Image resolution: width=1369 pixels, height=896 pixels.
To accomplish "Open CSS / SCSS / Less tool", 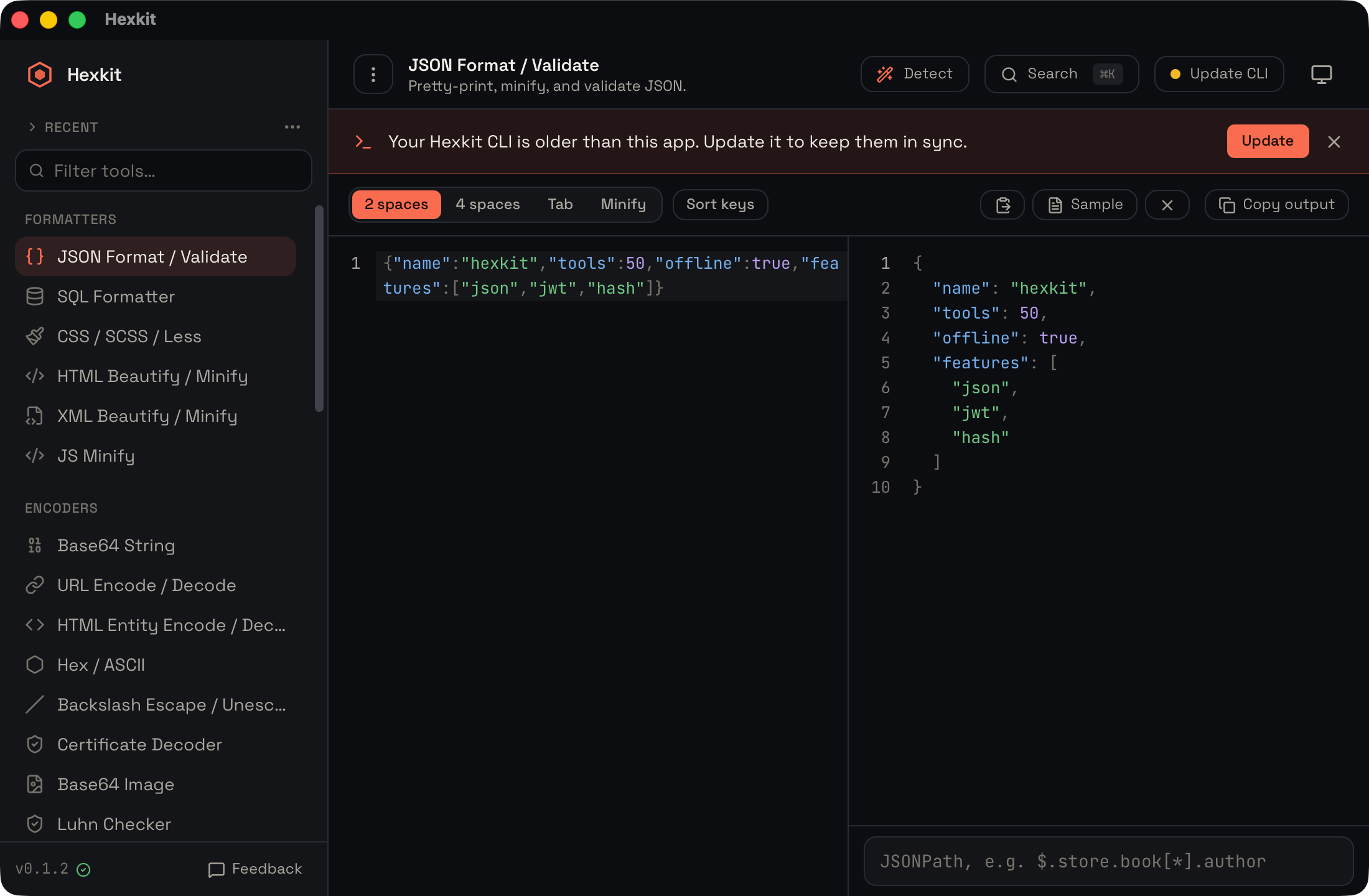I will point(156,336).
